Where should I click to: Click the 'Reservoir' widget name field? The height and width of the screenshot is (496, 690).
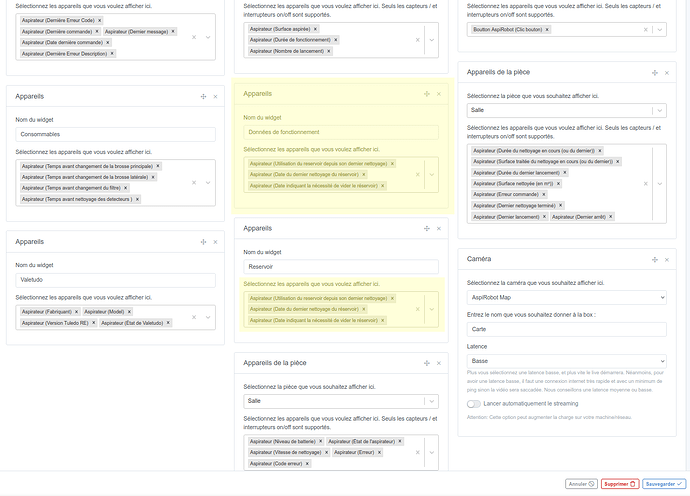341,267
